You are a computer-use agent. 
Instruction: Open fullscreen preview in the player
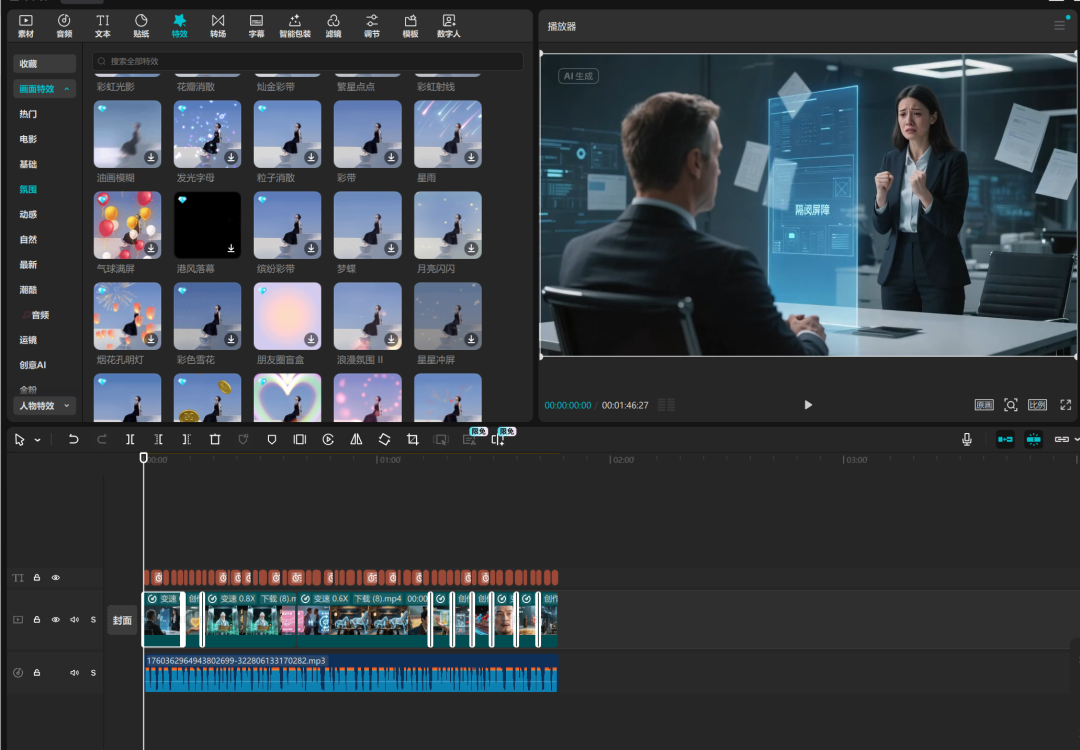pos(1065,405)
